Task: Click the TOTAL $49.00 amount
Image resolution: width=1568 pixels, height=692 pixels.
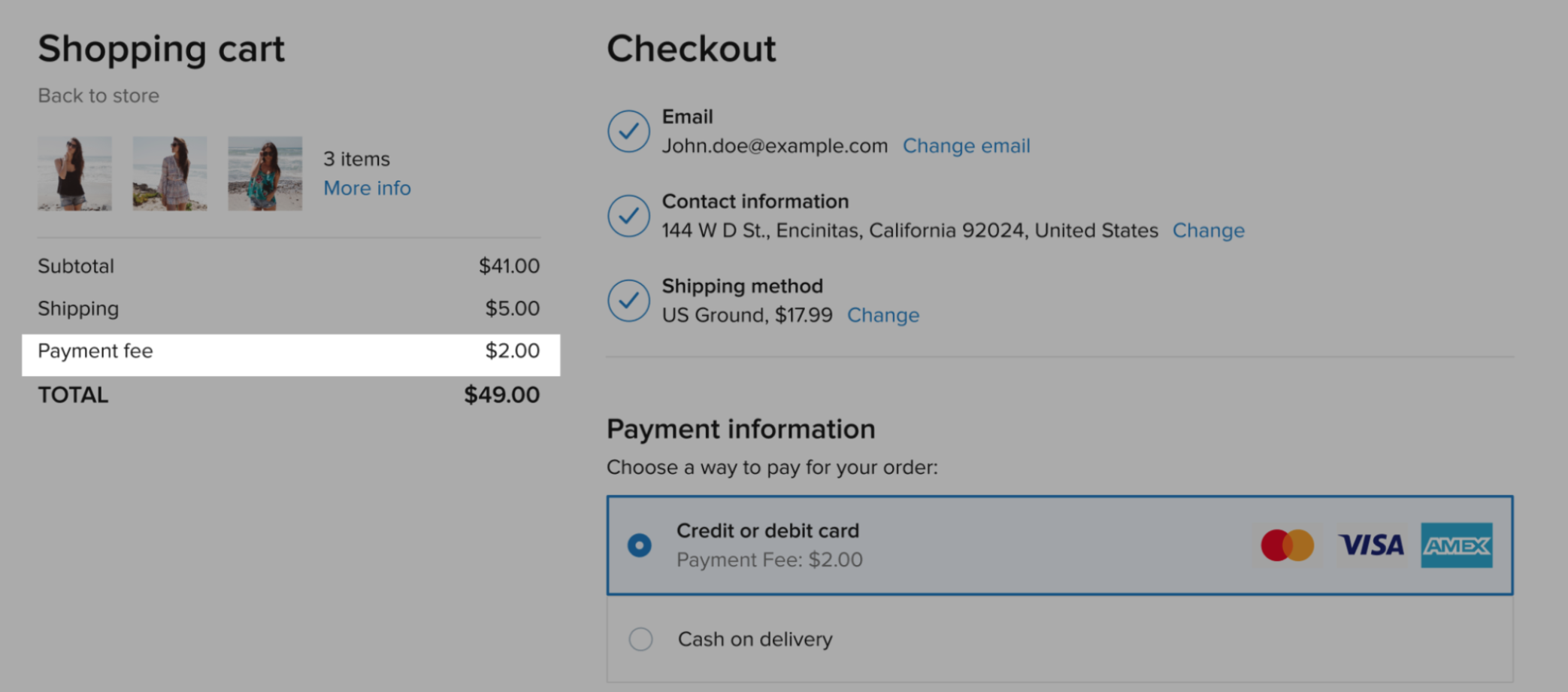Action: tap(501, 395)
